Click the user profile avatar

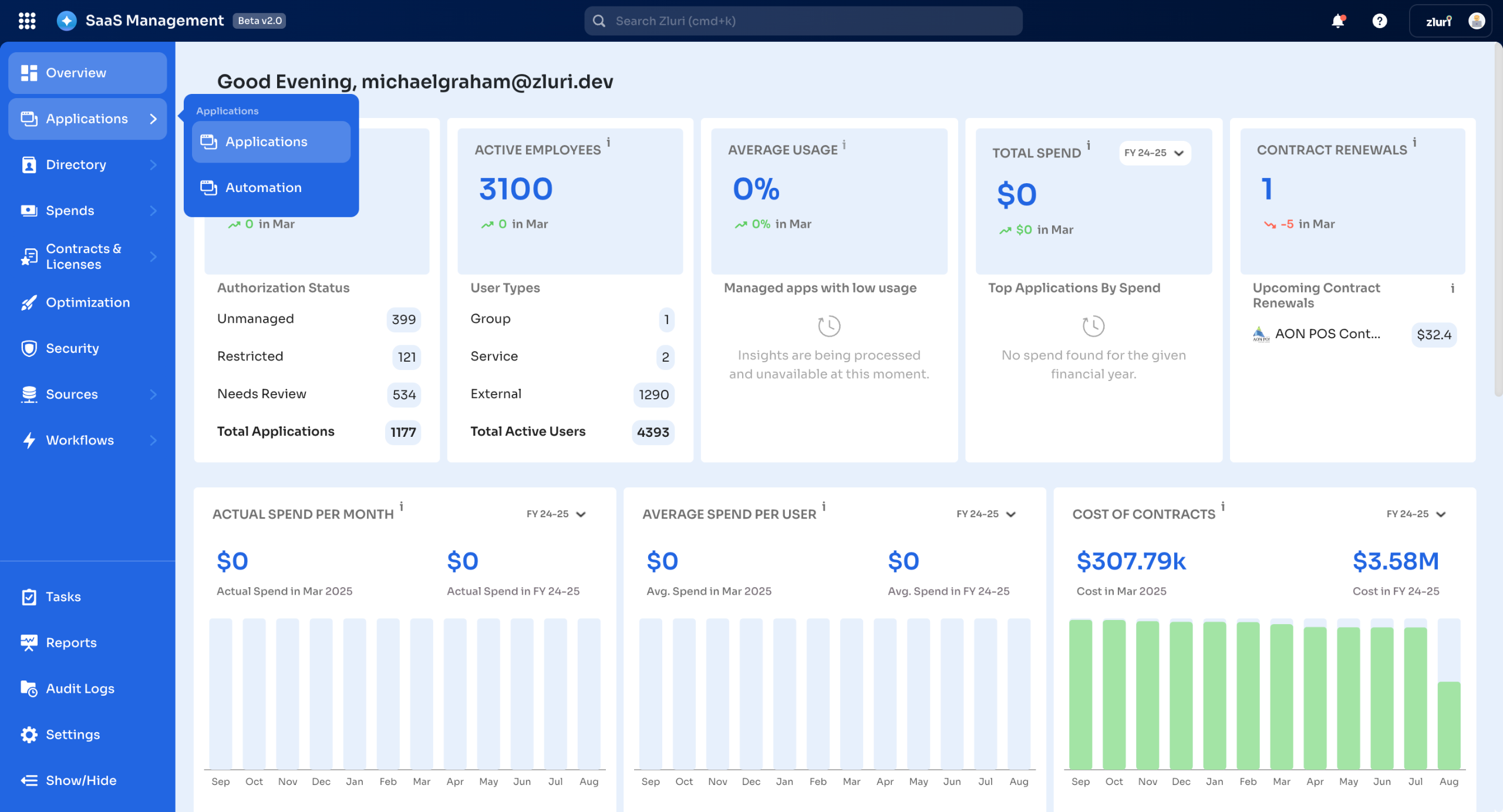(x=1476, y=21)
